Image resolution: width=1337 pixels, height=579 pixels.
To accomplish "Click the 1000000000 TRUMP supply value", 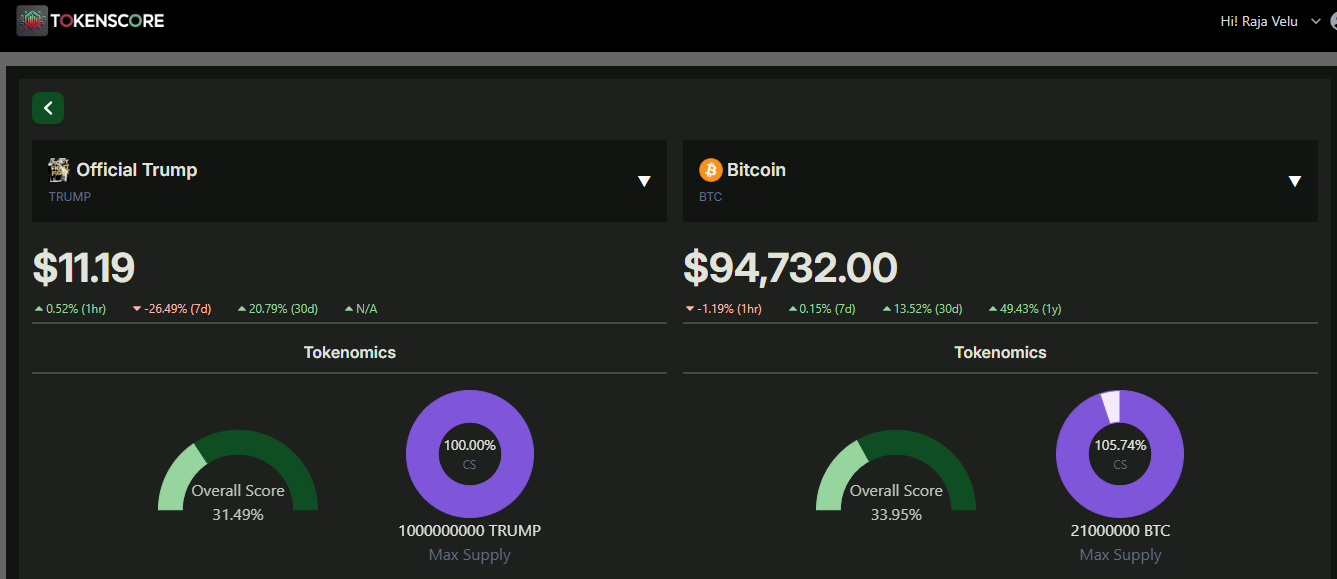I will (470, 531).
